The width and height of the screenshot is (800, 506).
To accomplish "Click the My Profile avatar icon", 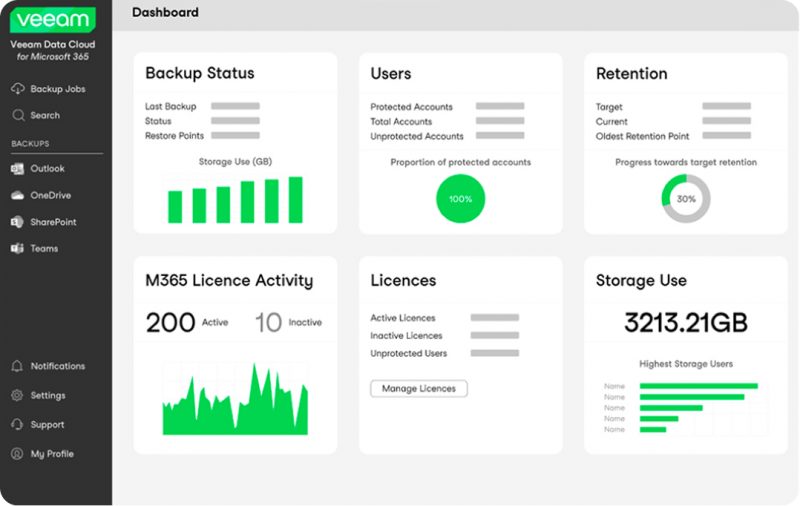I will click(17, 453).
